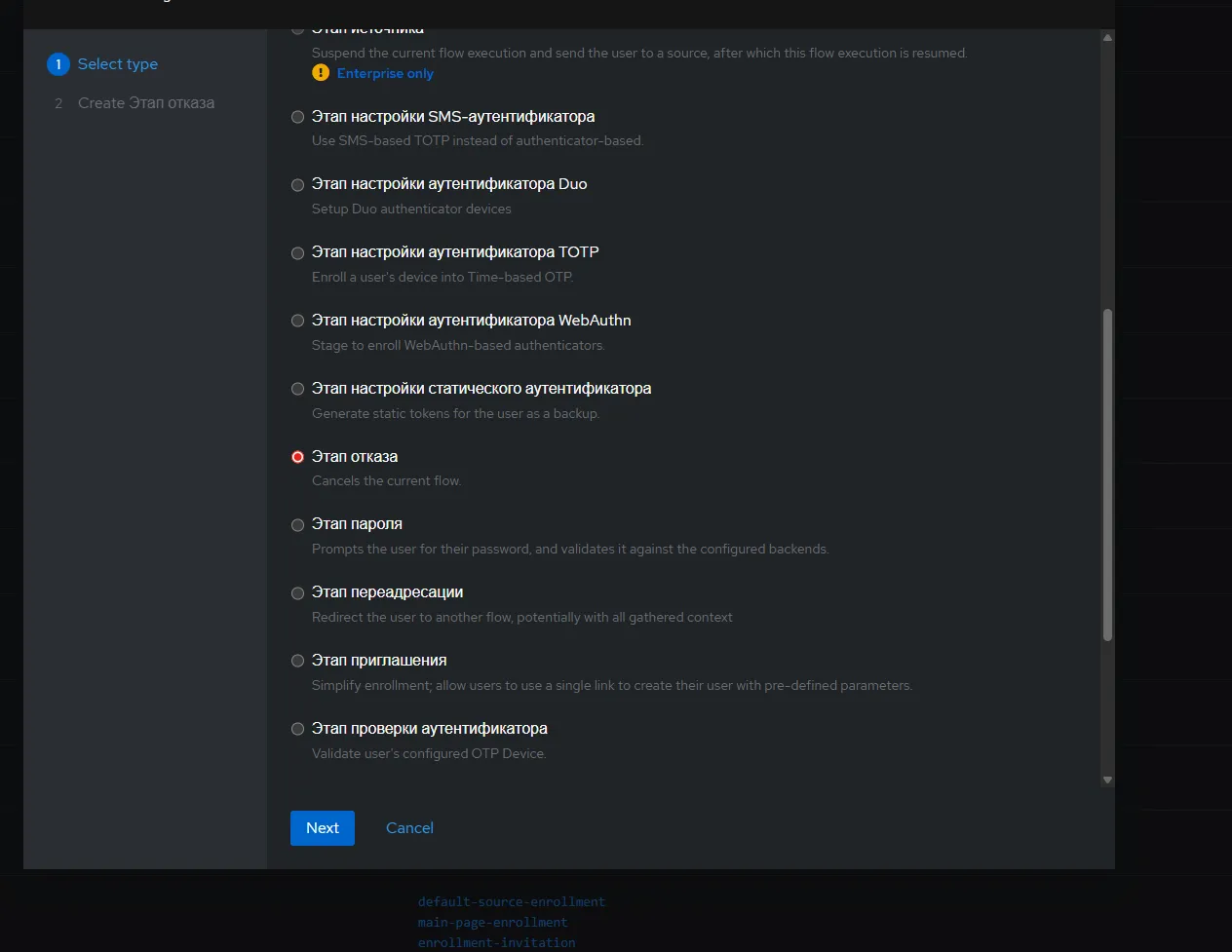Screen dimensions: 1232x952
Task: Click the selected Этап отказа radio button
Action: pyautogui.click(x=298, y=457)
